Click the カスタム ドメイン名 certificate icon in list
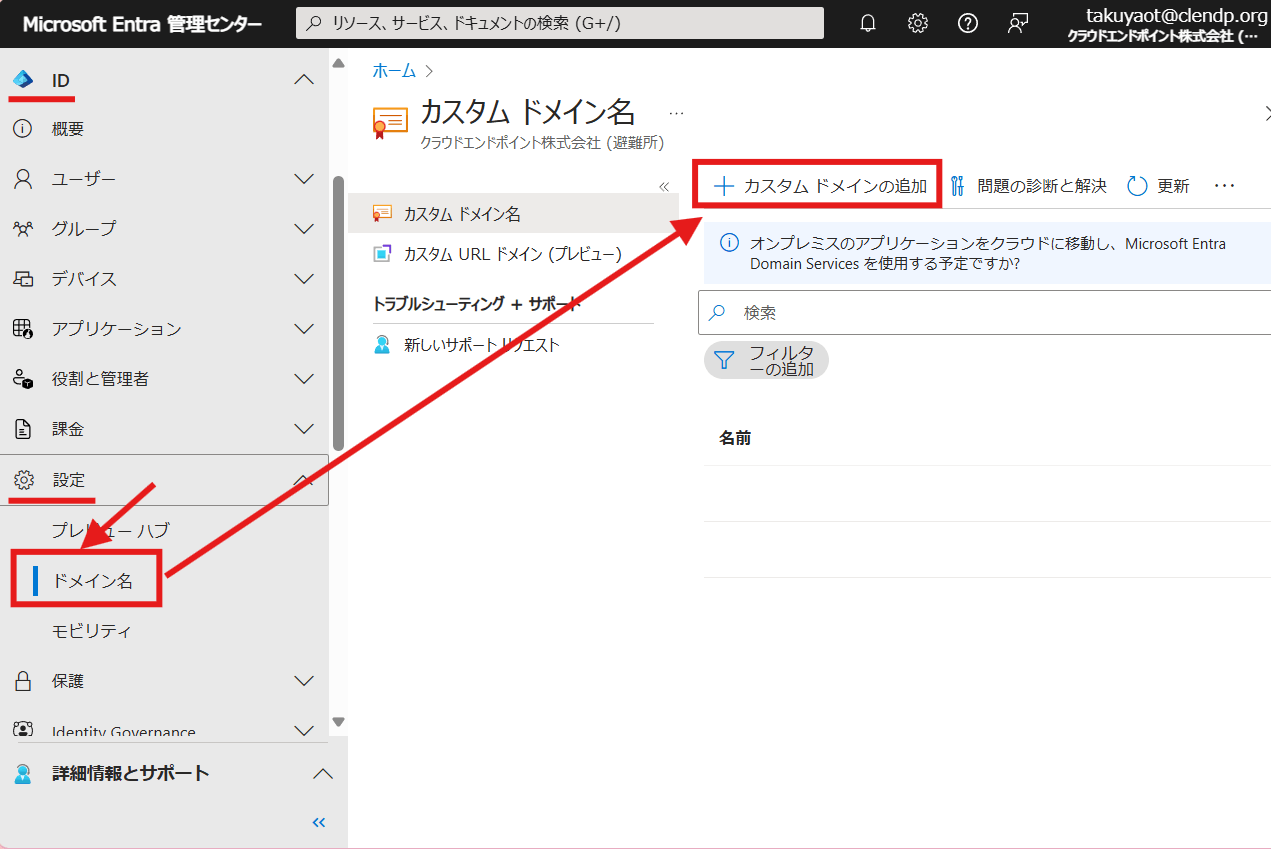1271x849 pixels. [x=382, y=214]
